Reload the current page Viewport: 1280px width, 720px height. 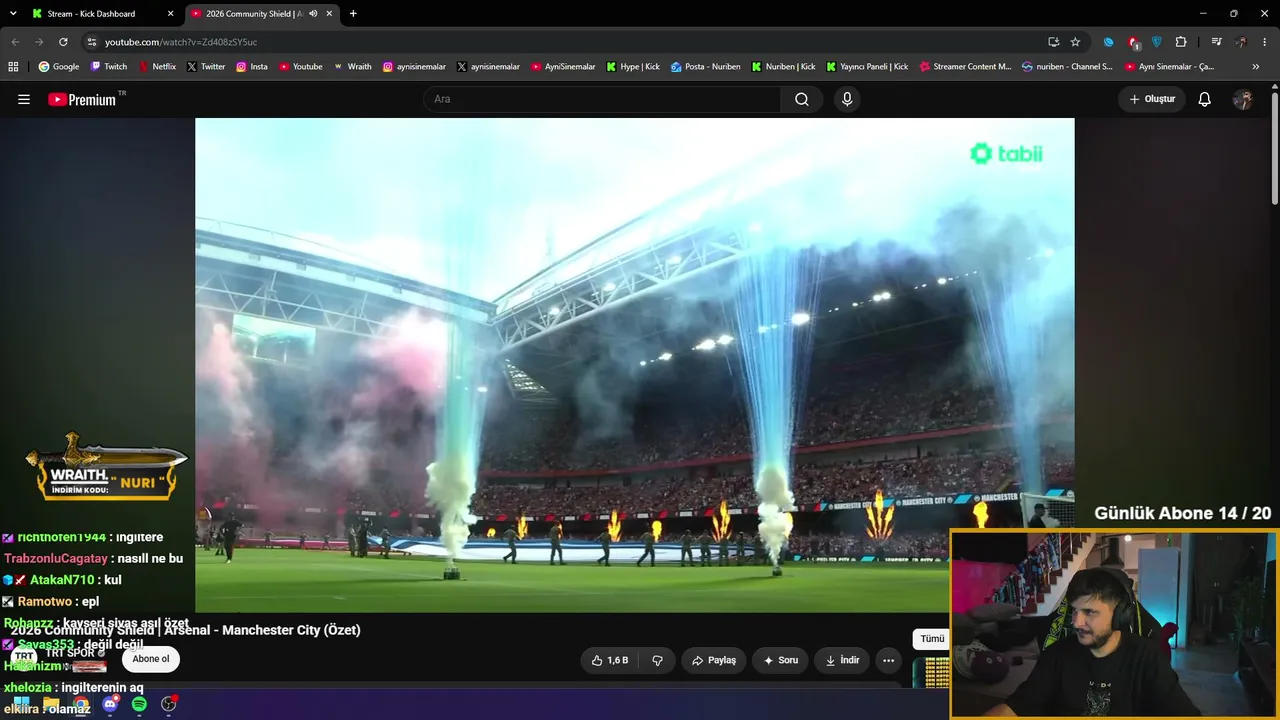pos(63,42)
